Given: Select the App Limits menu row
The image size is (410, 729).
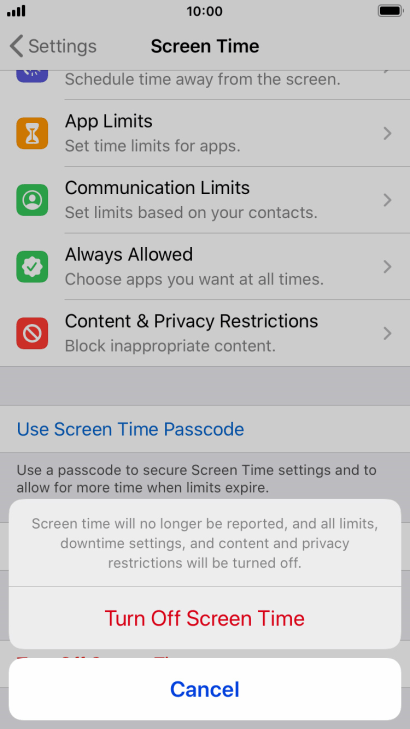Looking at the screenshot, I should click(205, 133).
